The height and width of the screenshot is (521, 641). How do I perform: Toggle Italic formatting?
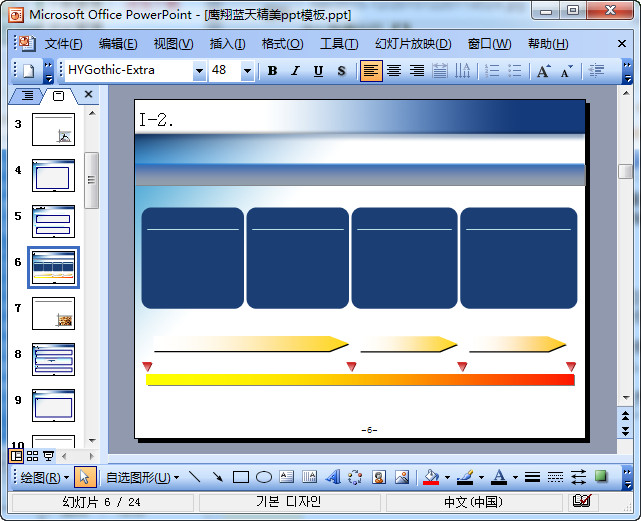tap(295, 71)
